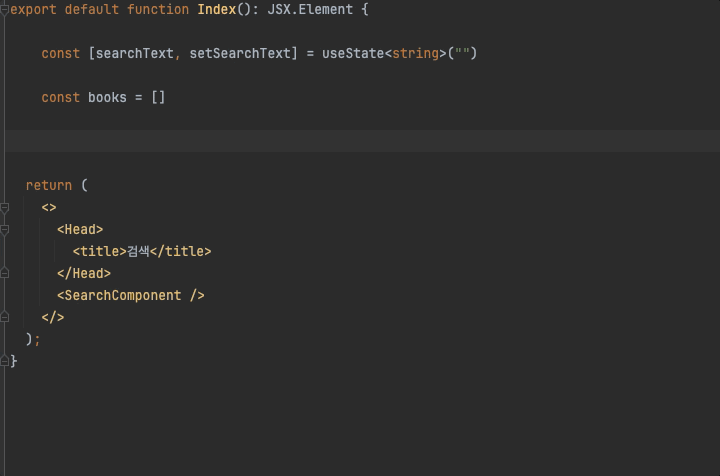
Task: Click the const keyword before books
Action: (x=61, y=98)
